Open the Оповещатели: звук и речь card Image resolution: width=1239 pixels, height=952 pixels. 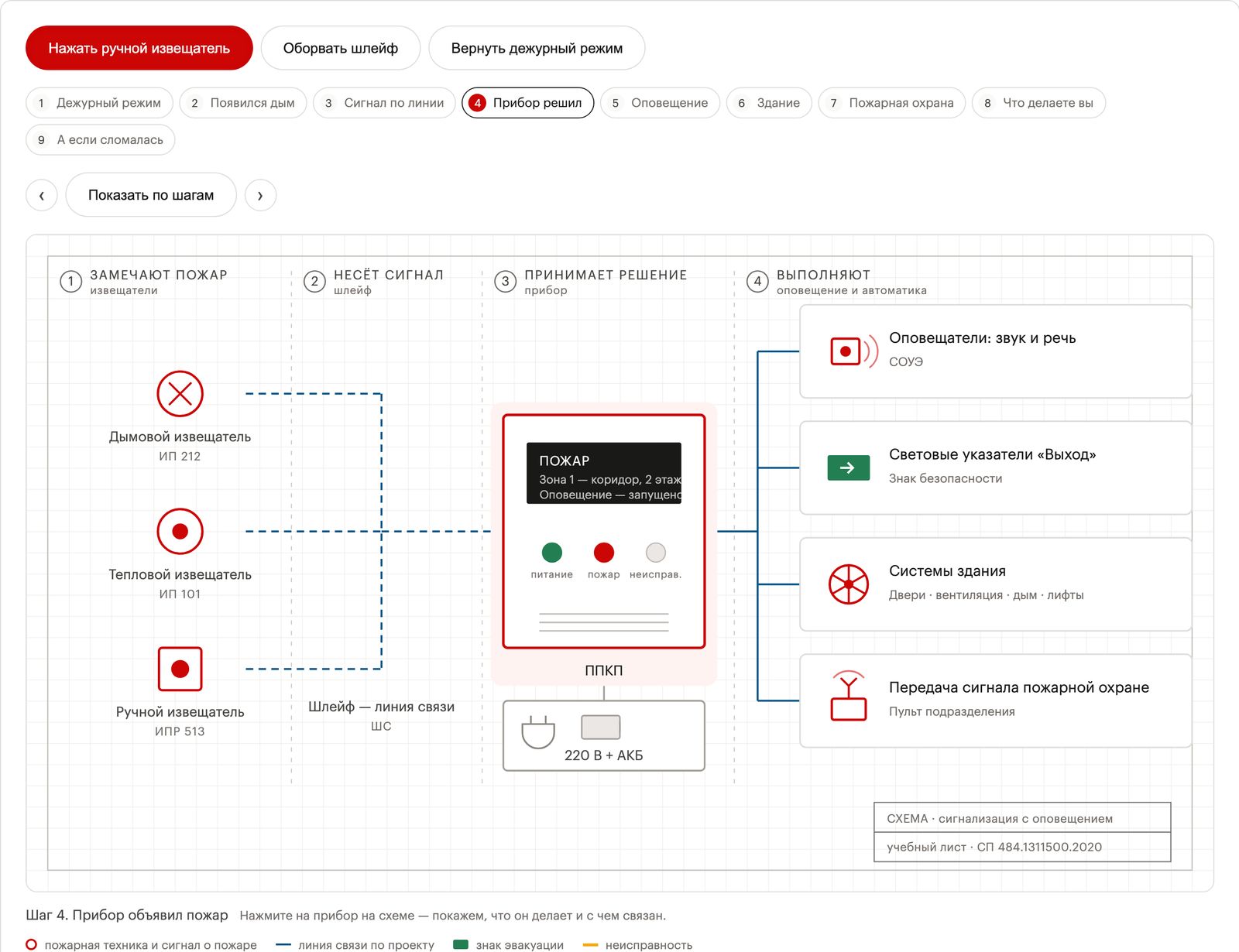click(995, 351)
